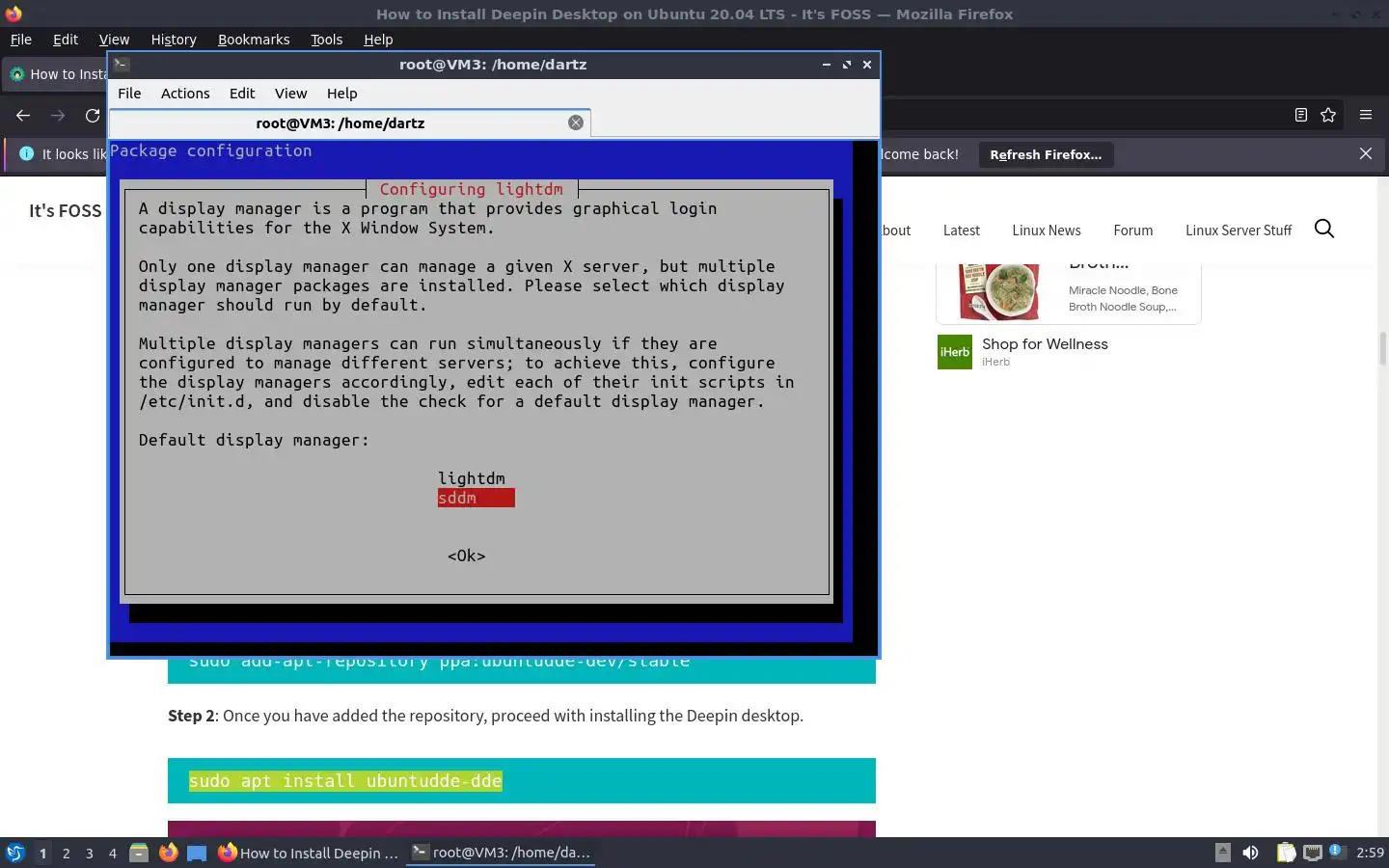This screenshot has width=1389, height=868.
Task: Go forward in Firefox
Action: 58,115
